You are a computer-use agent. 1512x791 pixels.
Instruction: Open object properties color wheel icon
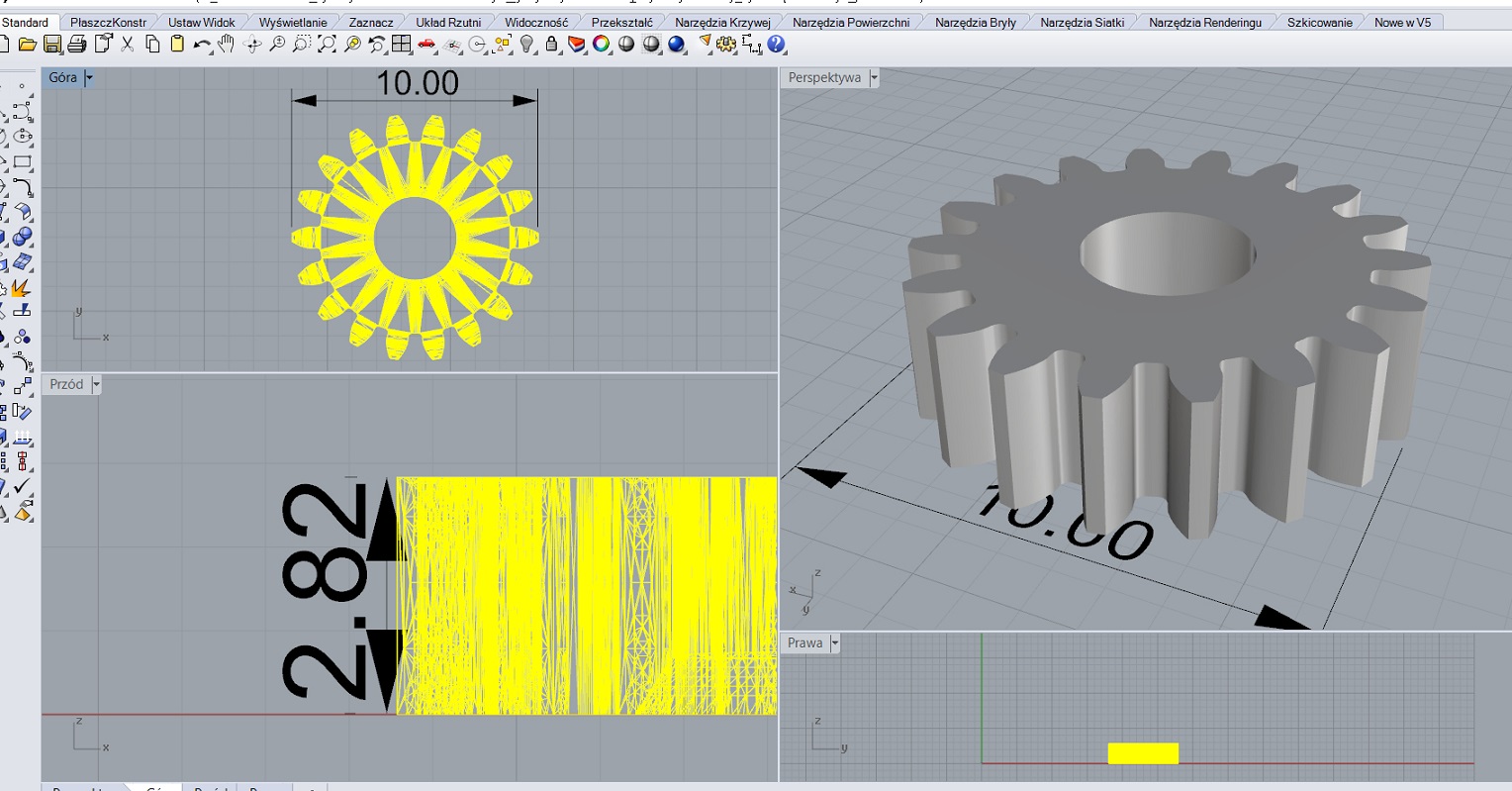click(x=602, y=44)
